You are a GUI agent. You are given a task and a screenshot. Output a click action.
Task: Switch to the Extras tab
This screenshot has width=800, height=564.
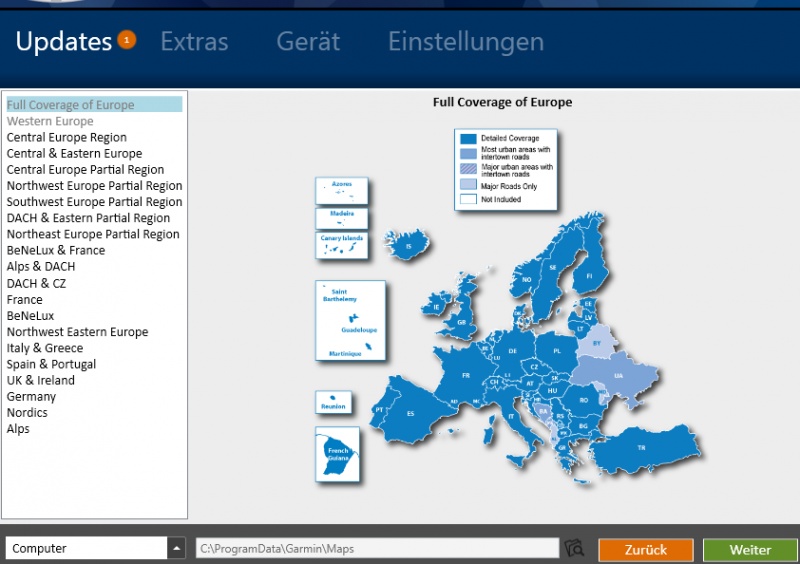click(194, 42)
